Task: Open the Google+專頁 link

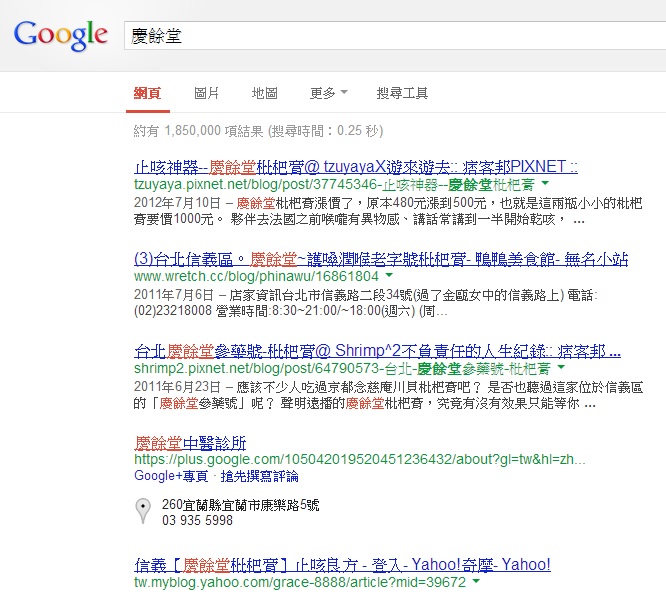Action: (171, 476)
